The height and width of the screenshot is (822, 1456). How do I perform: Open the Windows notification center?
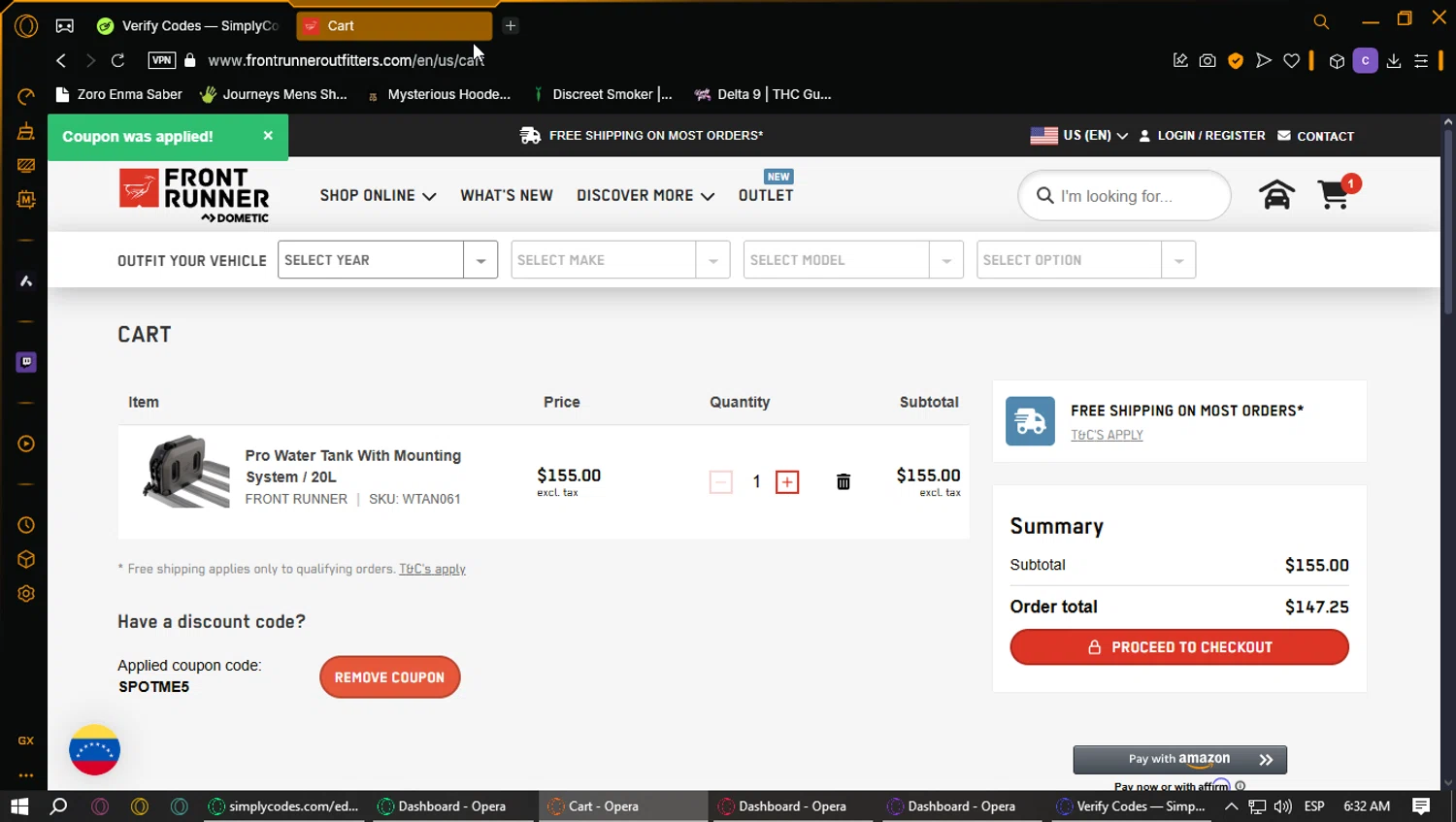(1422, 806)
